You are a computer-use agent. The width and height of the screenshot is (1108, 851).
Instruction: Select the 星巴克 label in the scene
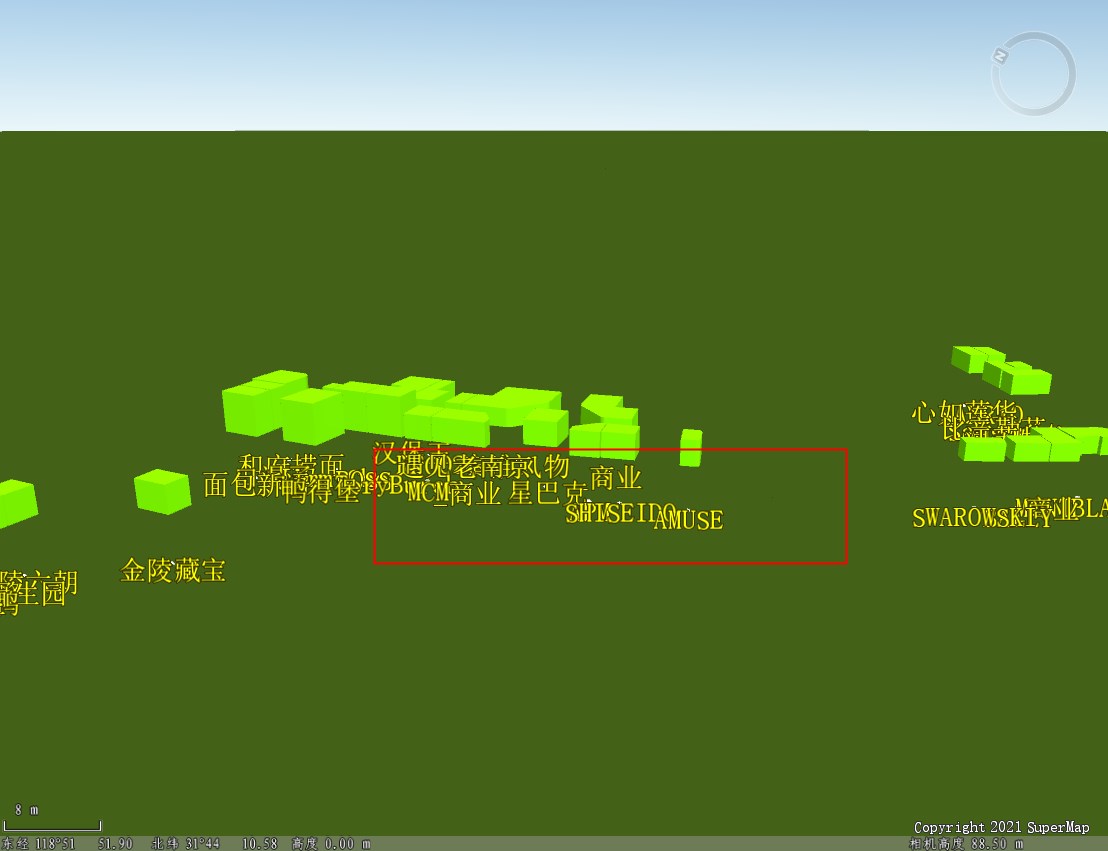click(x=548, y=493)
